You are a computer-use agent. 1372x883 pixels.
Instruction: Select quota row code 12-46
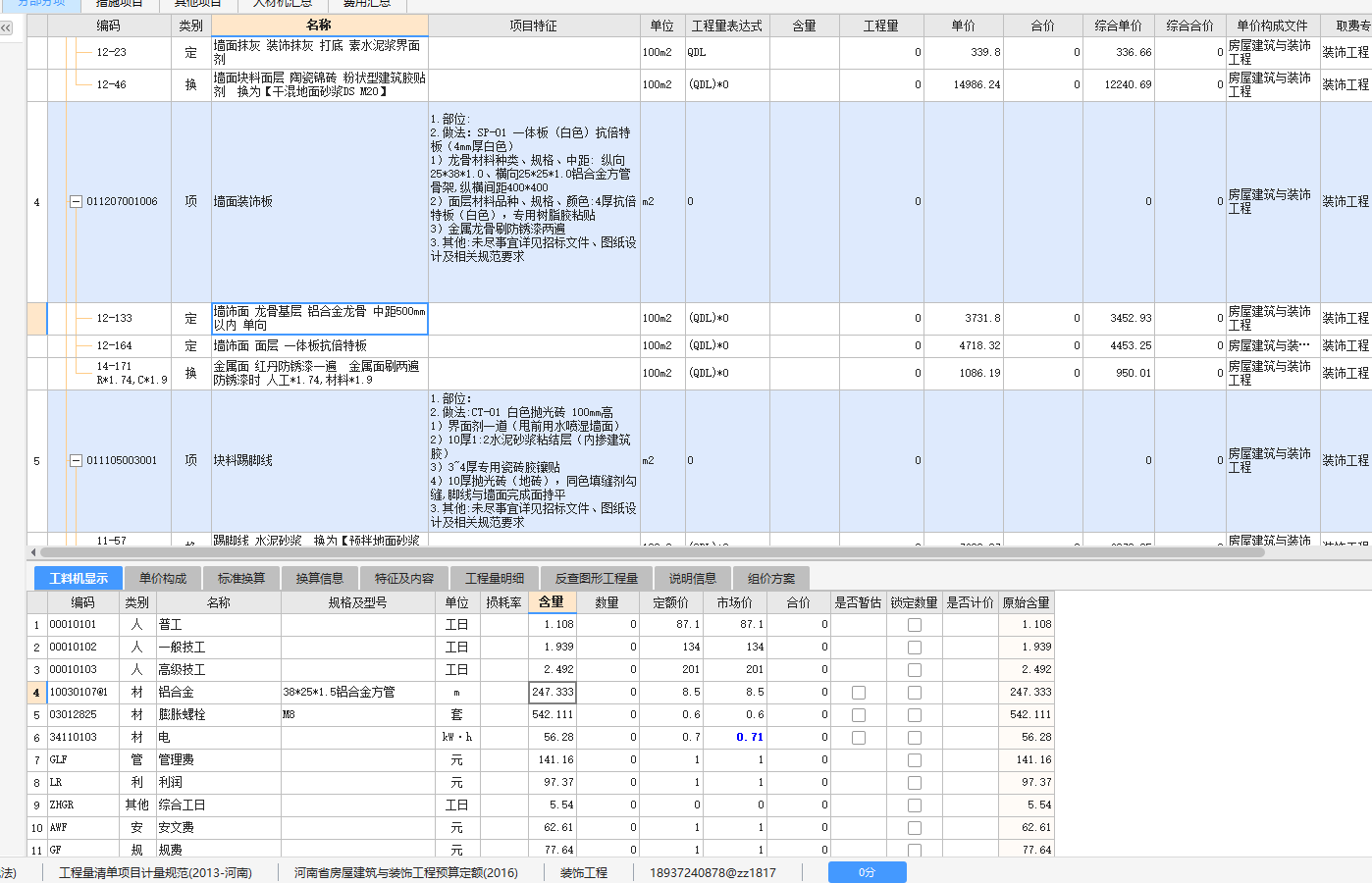point(111,84)
